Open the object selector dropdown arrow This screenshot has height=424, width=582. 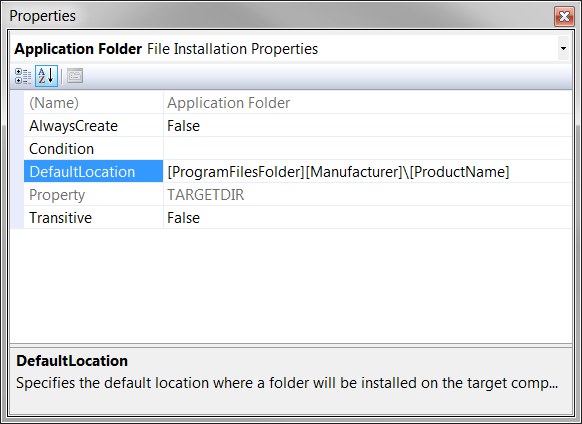(563, 49)
